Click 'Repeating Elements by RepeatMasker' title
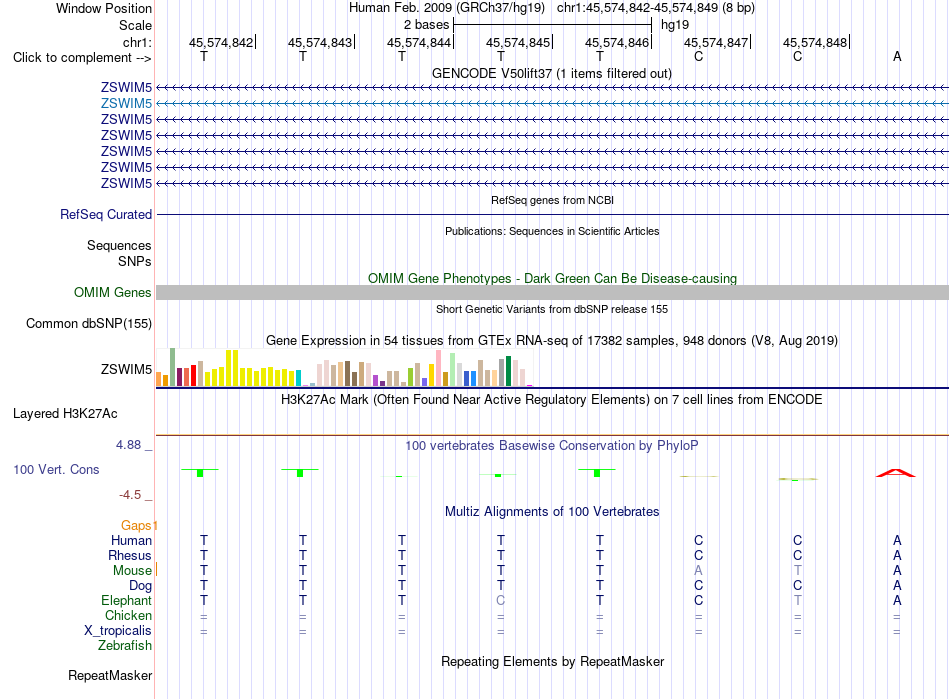The width and height of the screenshot is (950, 699). click(x=553, y=661)
